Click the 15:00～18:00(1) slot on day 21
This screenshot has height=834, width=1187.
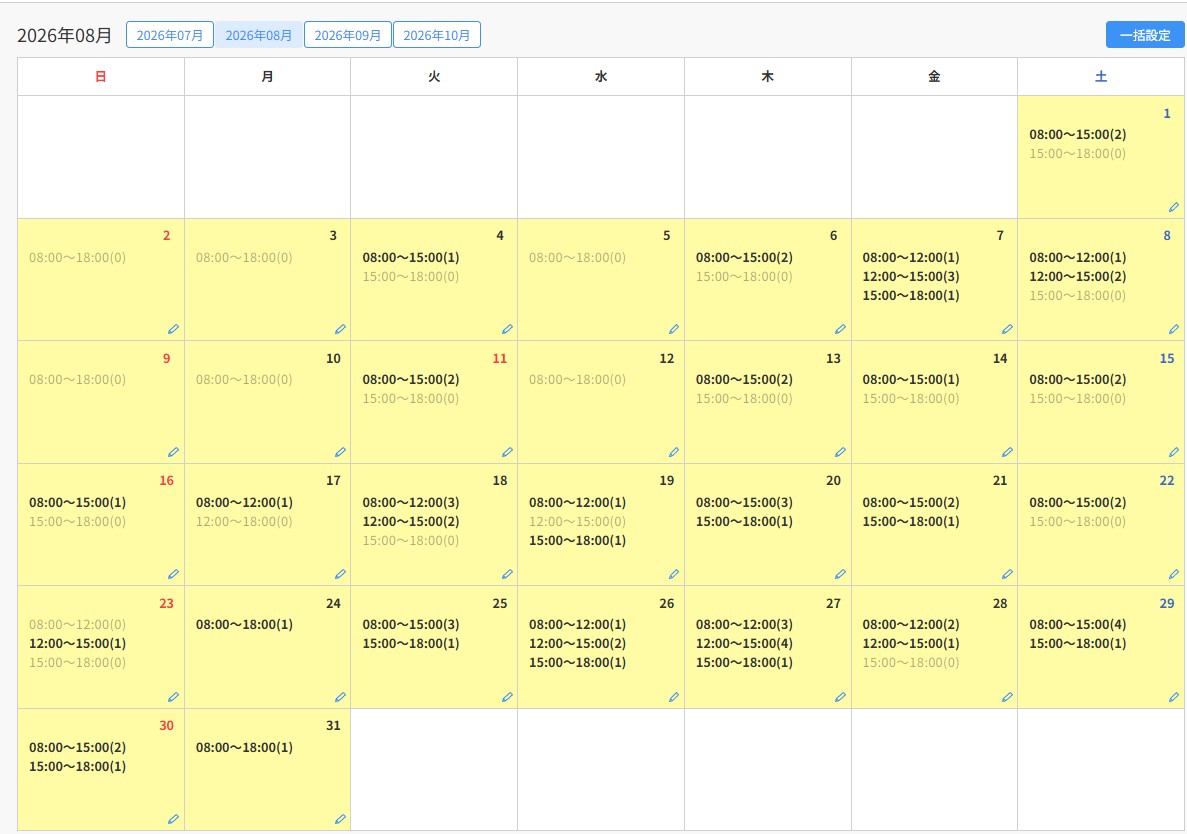coord(911,521)
